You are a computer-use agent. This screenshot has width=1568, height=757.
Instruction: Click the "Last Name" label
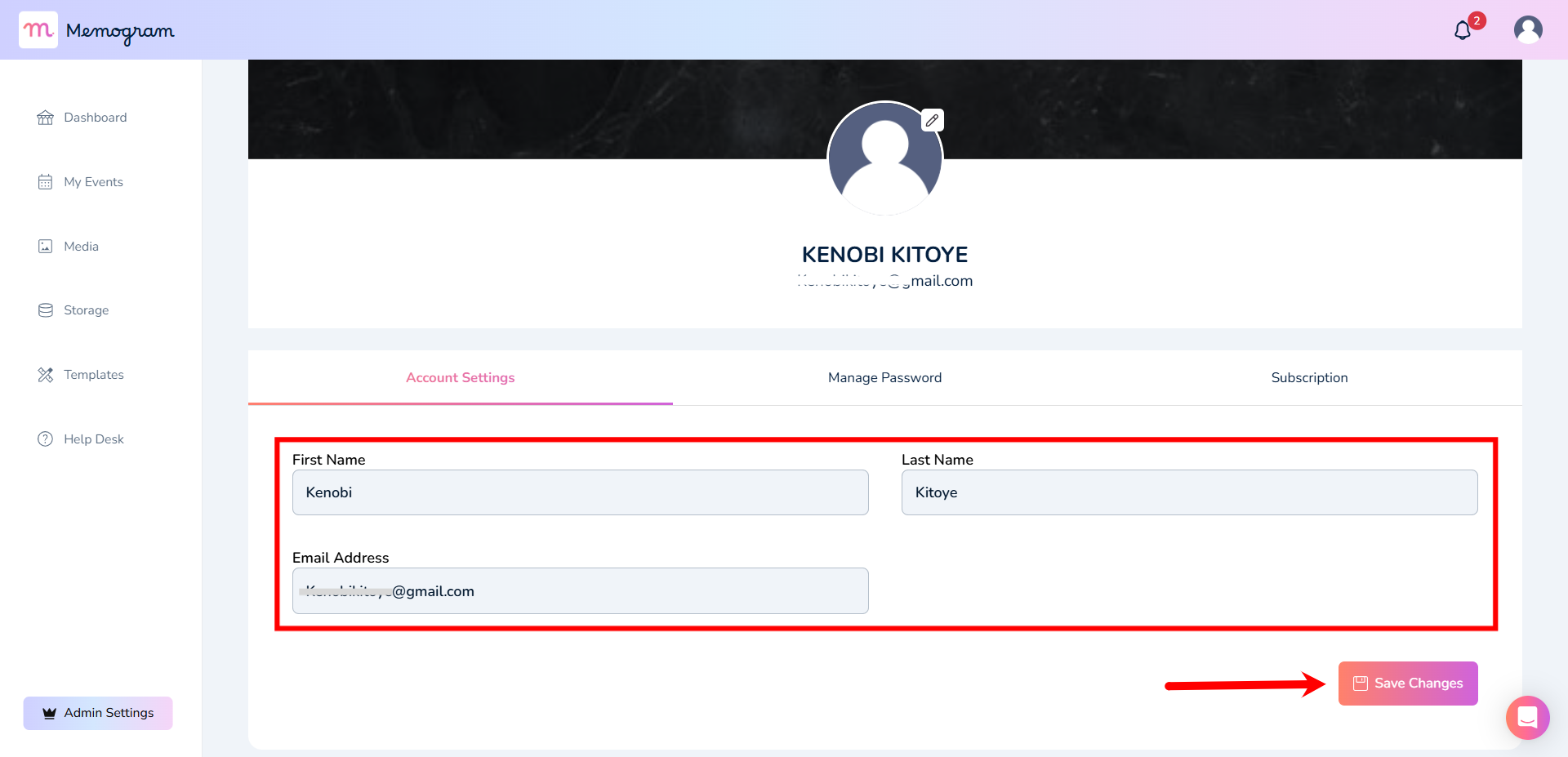click(938, 460)
